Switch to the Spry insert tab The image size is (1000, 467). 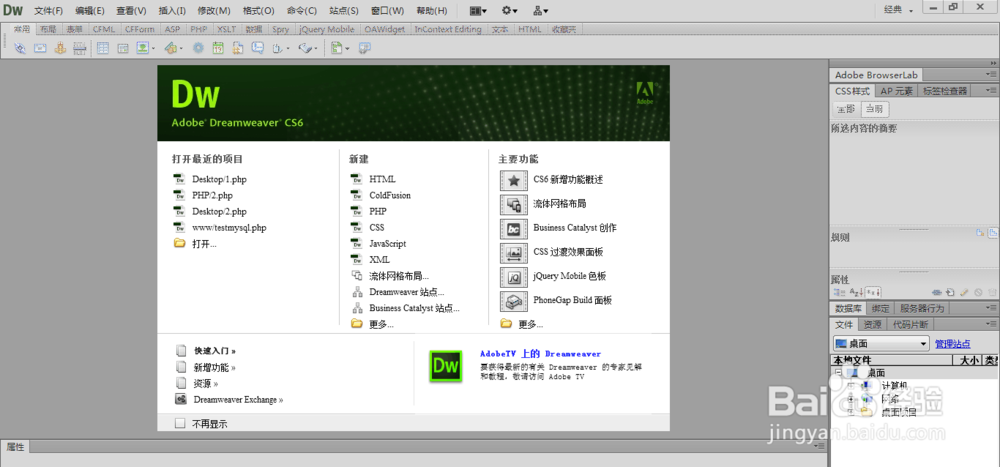point(280,29)
